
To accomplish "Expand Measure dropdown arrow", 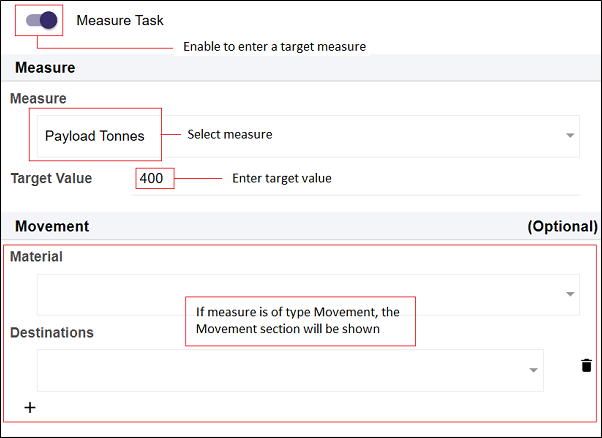I will [570, 135].
